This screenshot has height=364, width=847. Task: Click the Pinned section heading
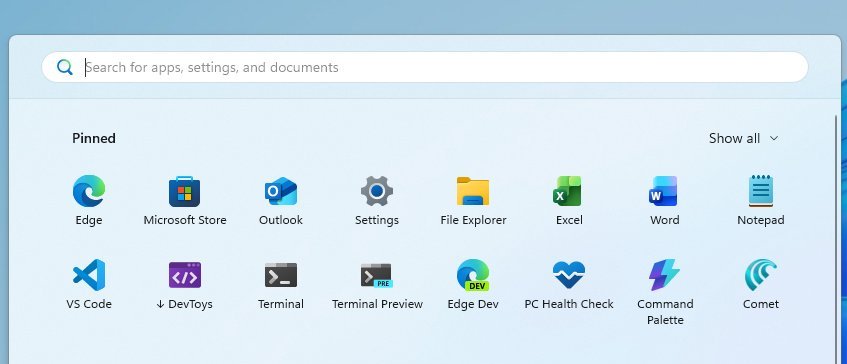click(94, 138)
